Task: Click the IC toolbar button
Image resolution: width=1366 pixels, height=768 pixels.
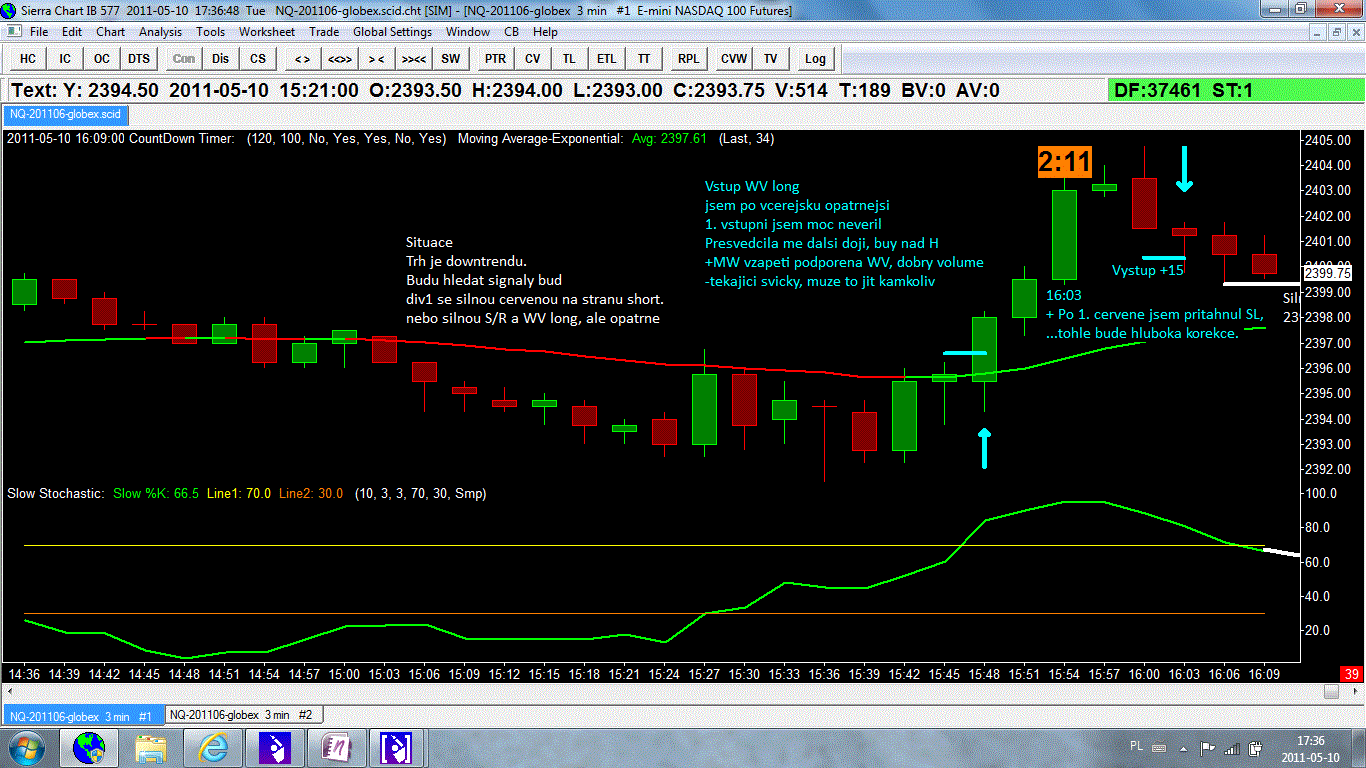Action: click(65, 58)
